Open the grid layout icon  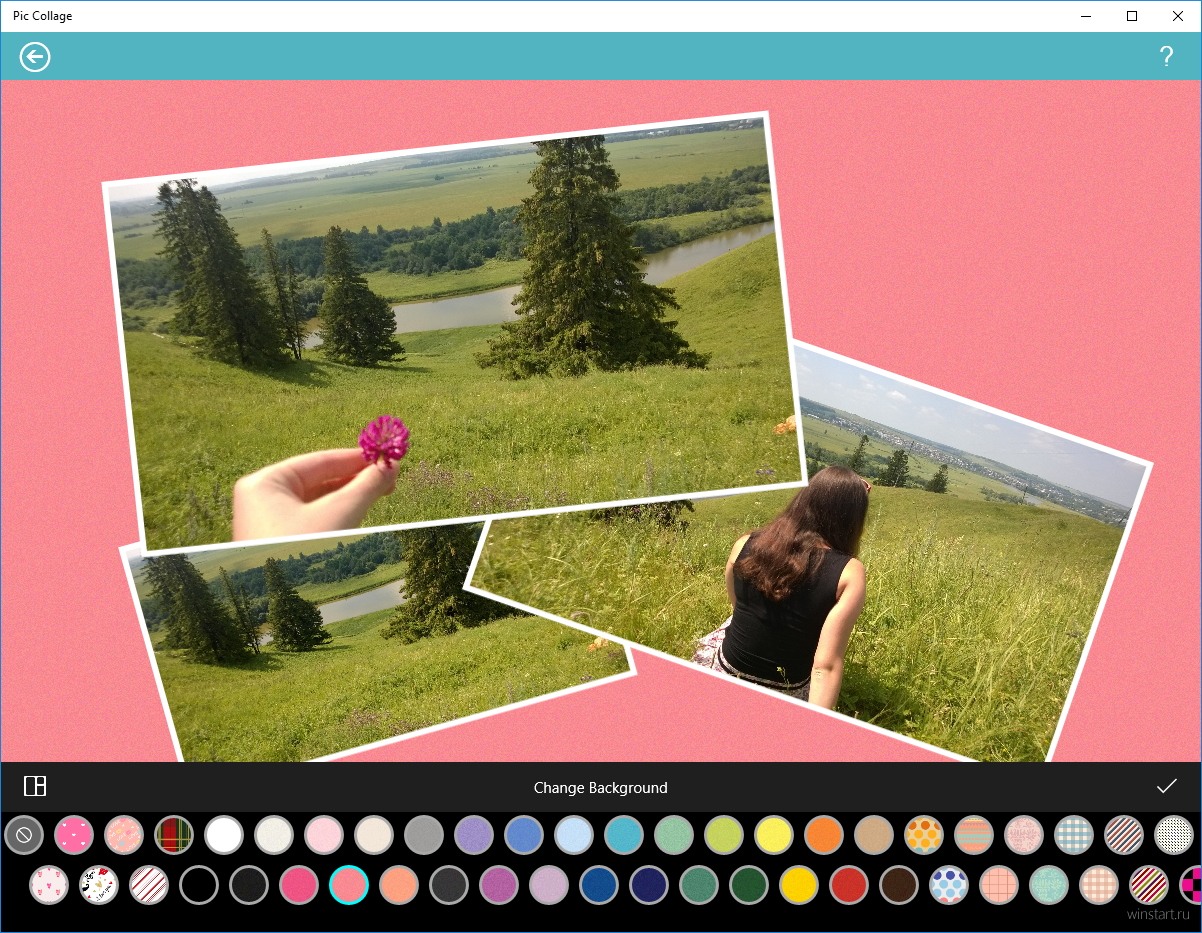(x=35, y=787)
